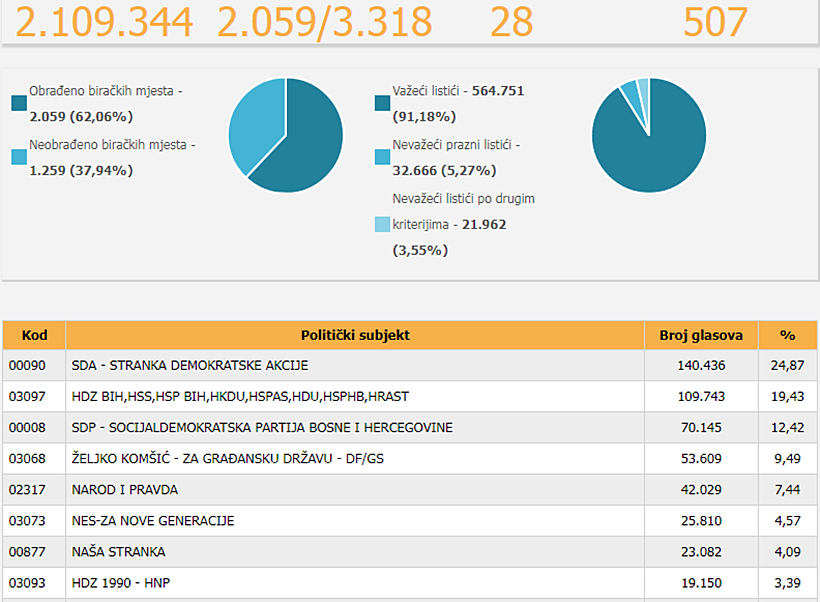Click the Nevažeći listići po drugim kriterijima swatch
This screenshot has height=602, width=820.
click(x=382, y=224)
